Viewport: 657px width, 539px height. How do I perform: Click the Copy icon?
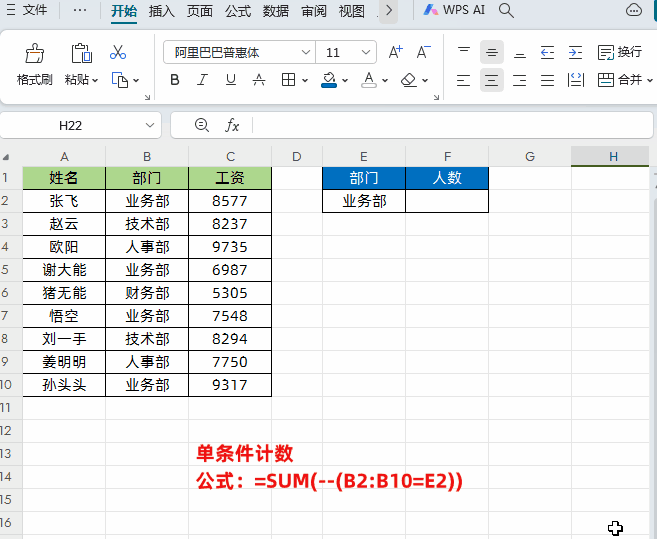click(120, 80)
